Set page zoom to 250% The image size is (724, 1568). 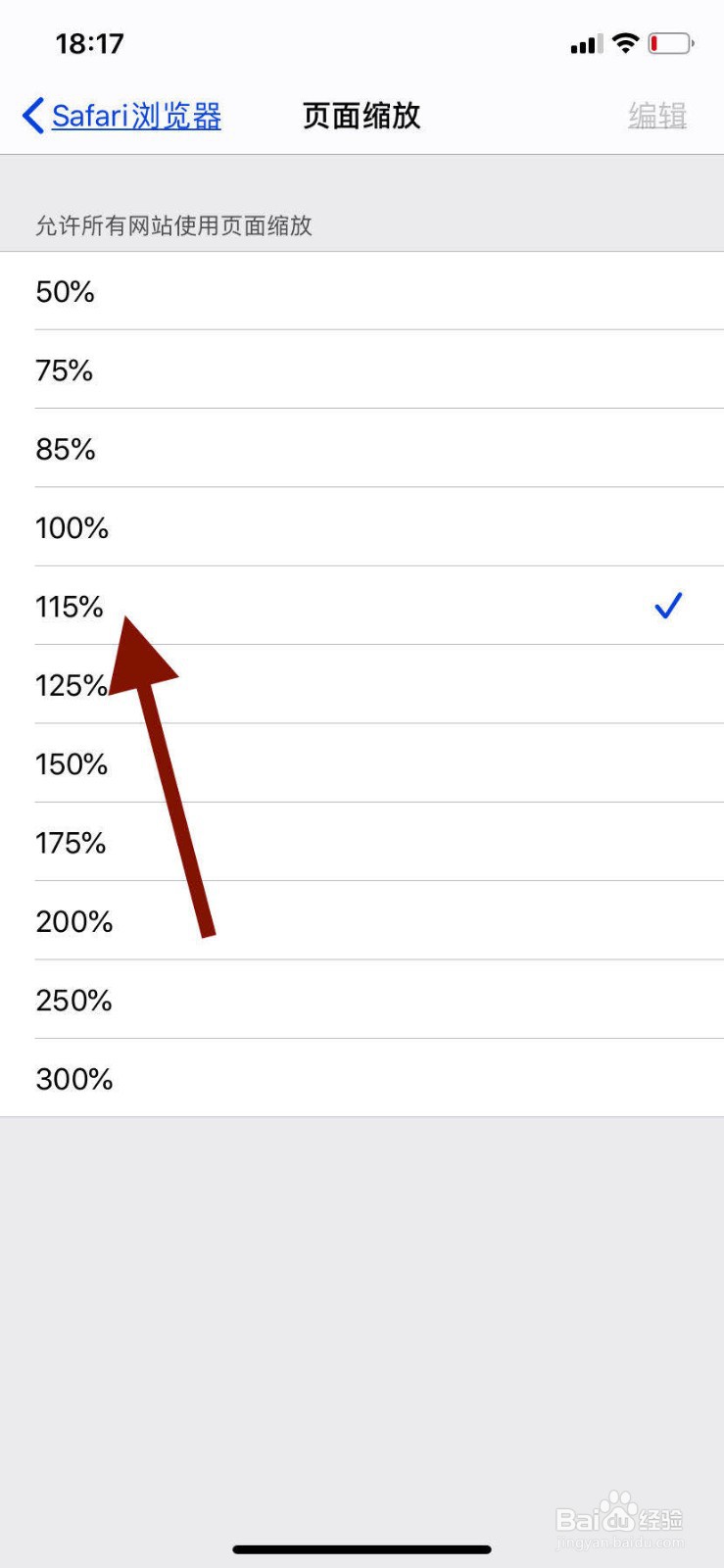(x=362, y=1000)
